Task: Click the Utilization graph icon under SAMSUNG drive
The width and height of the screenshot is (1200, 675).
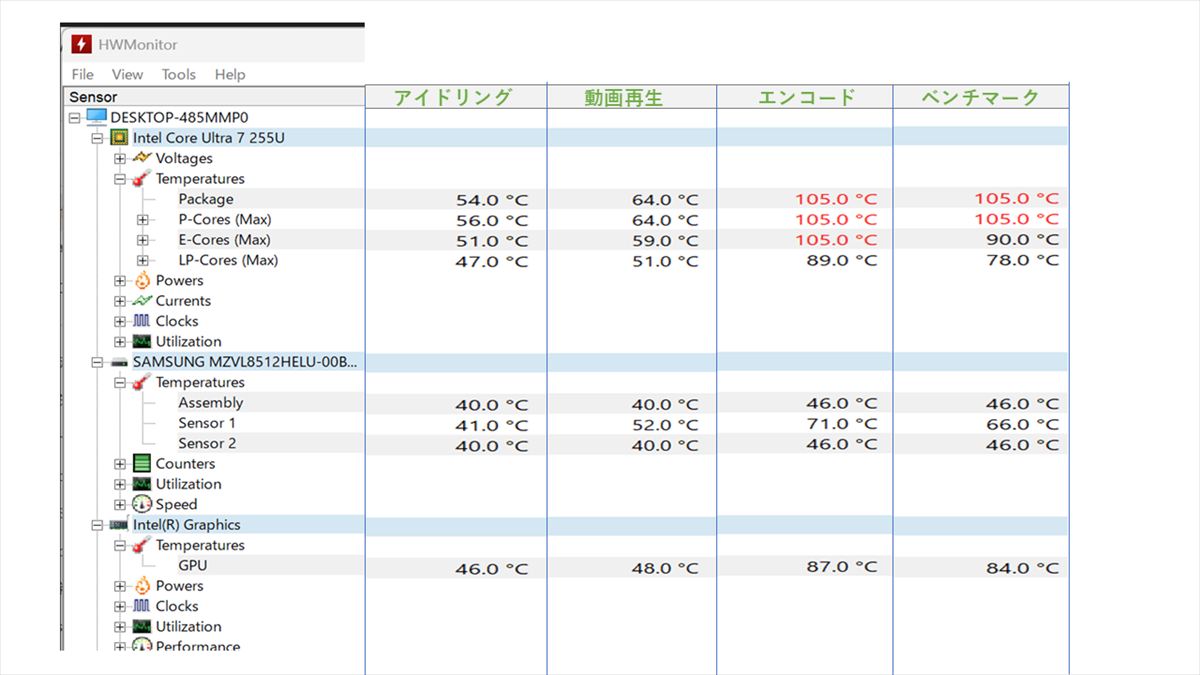Action: pos(141,484)
